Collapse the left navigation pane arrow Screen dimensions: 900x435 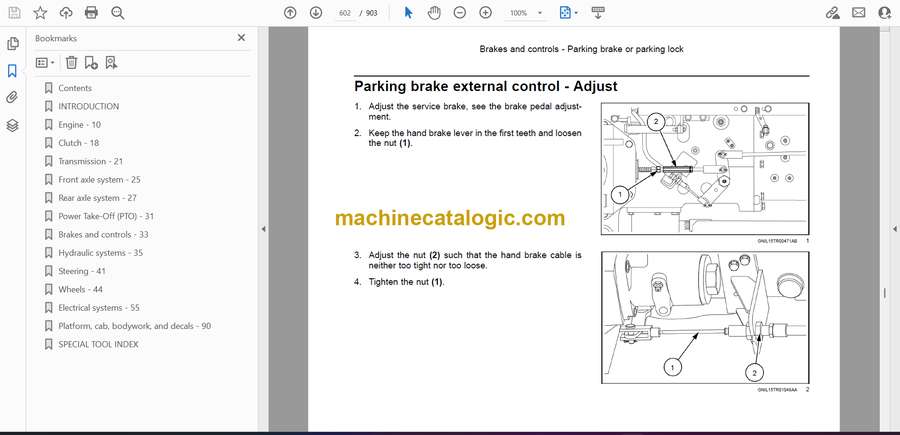click(263, 229)
